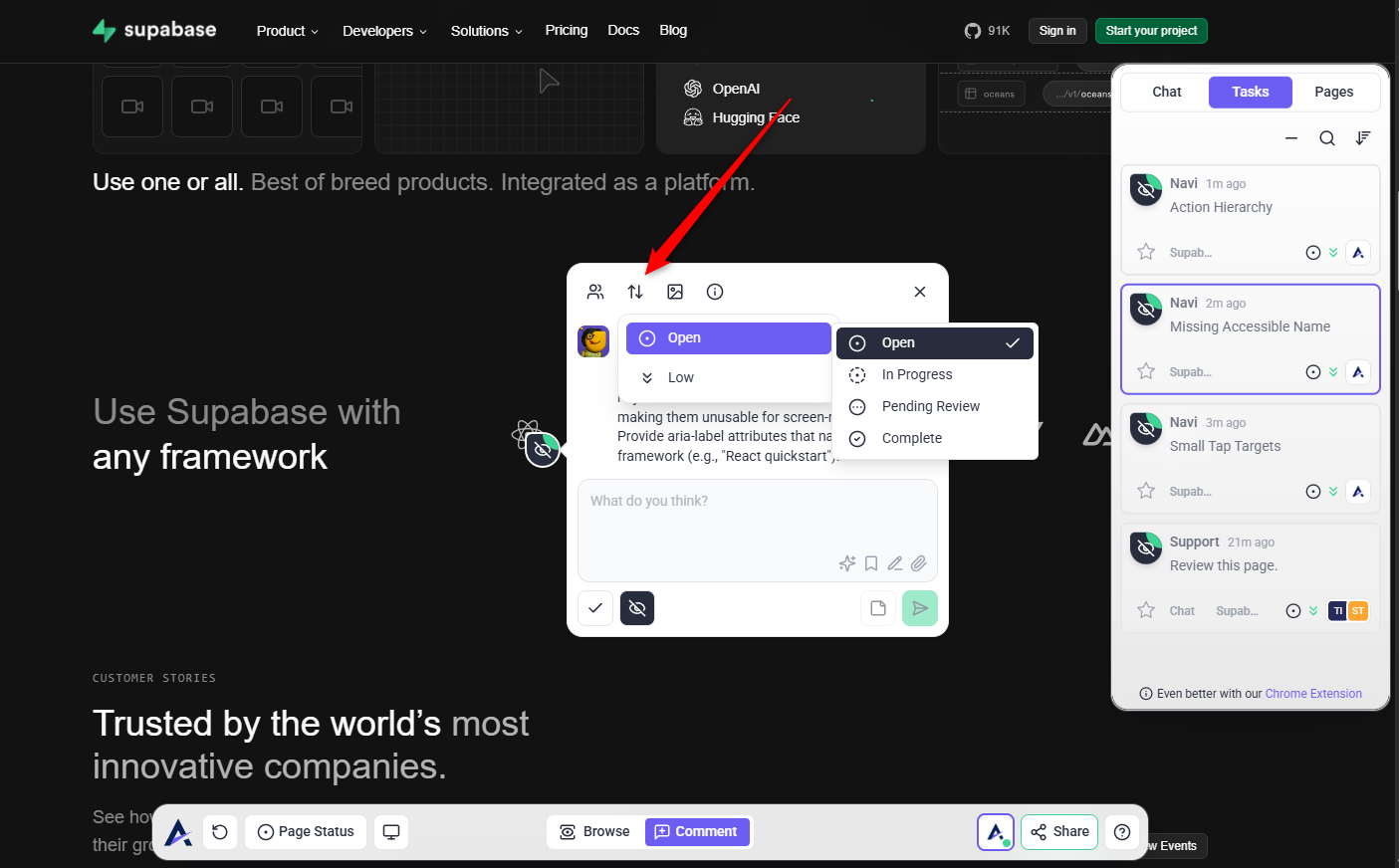The width and height of the screenshot is (1399, 868).
Task: Click the sort icon in the Tasks panel
Action: coord(1363,138)
